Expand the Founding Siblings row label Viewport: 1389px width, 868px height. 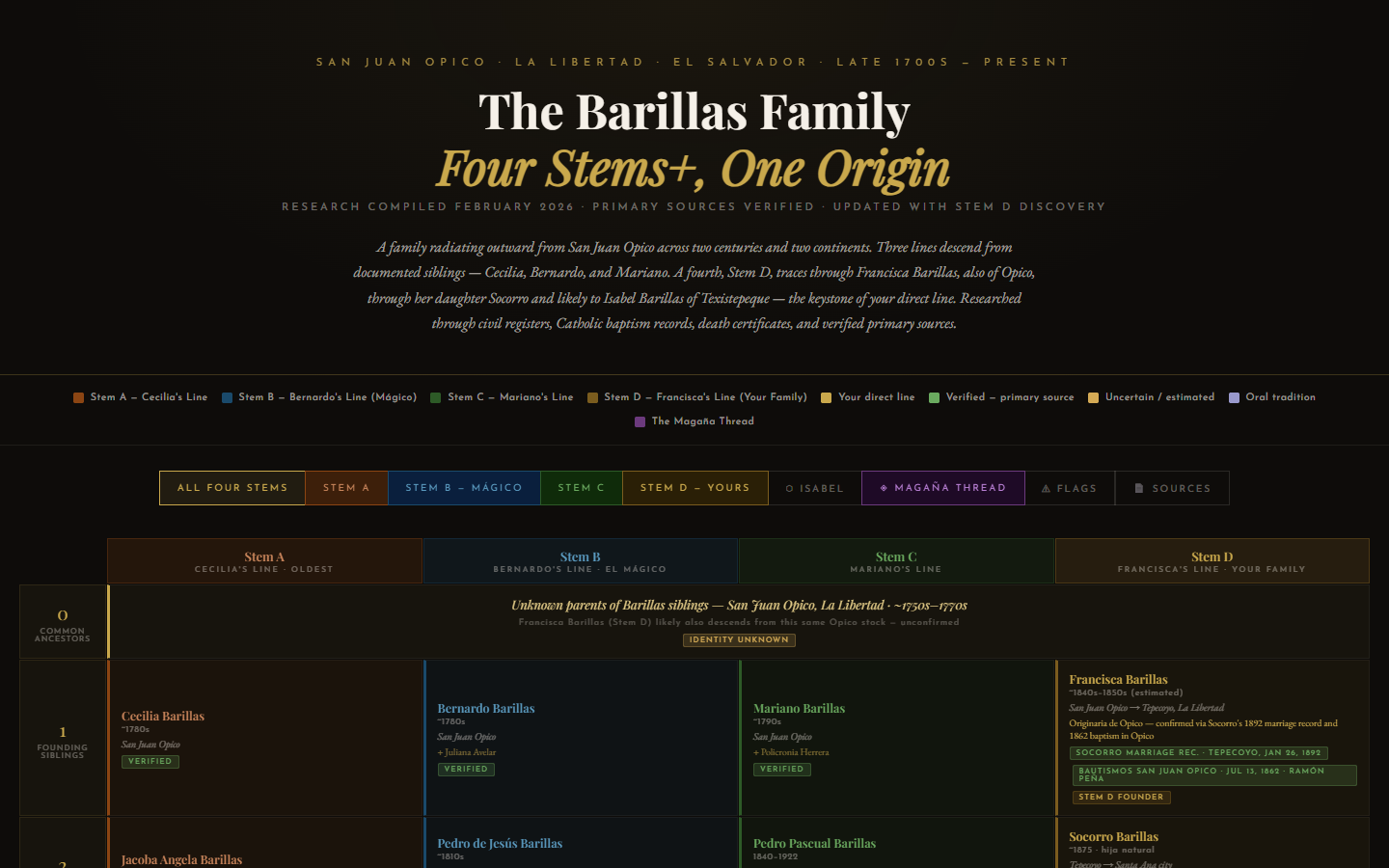pyautogui.click(x=62, y=738)
